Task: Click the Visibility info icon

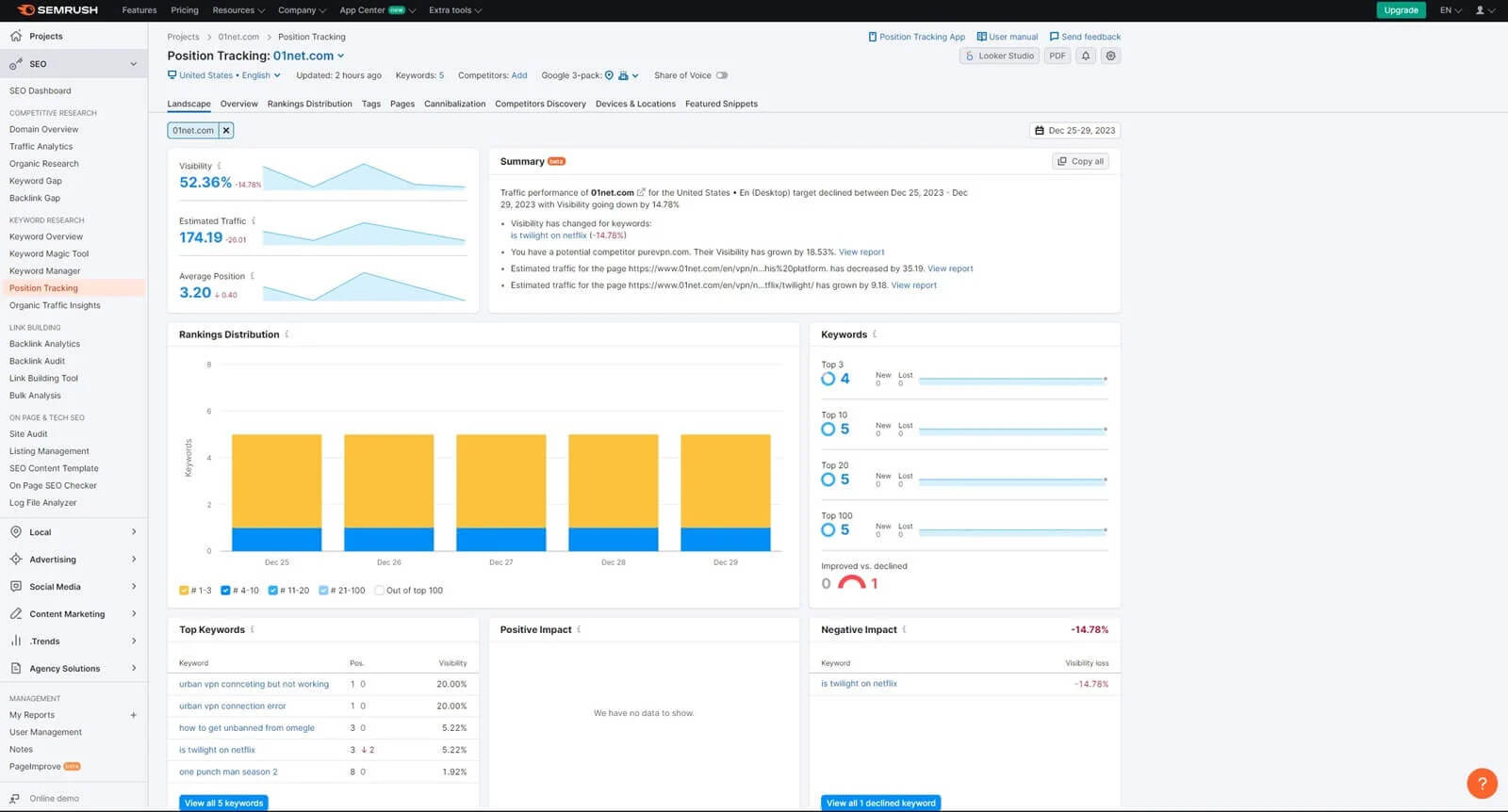Action: tap(220, 166)
